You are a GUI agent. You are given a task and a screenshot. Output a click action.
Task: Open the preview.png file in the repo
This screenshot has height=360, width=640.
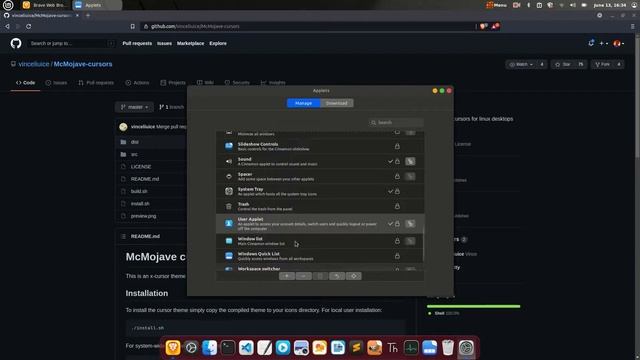(x=143, y=216)
